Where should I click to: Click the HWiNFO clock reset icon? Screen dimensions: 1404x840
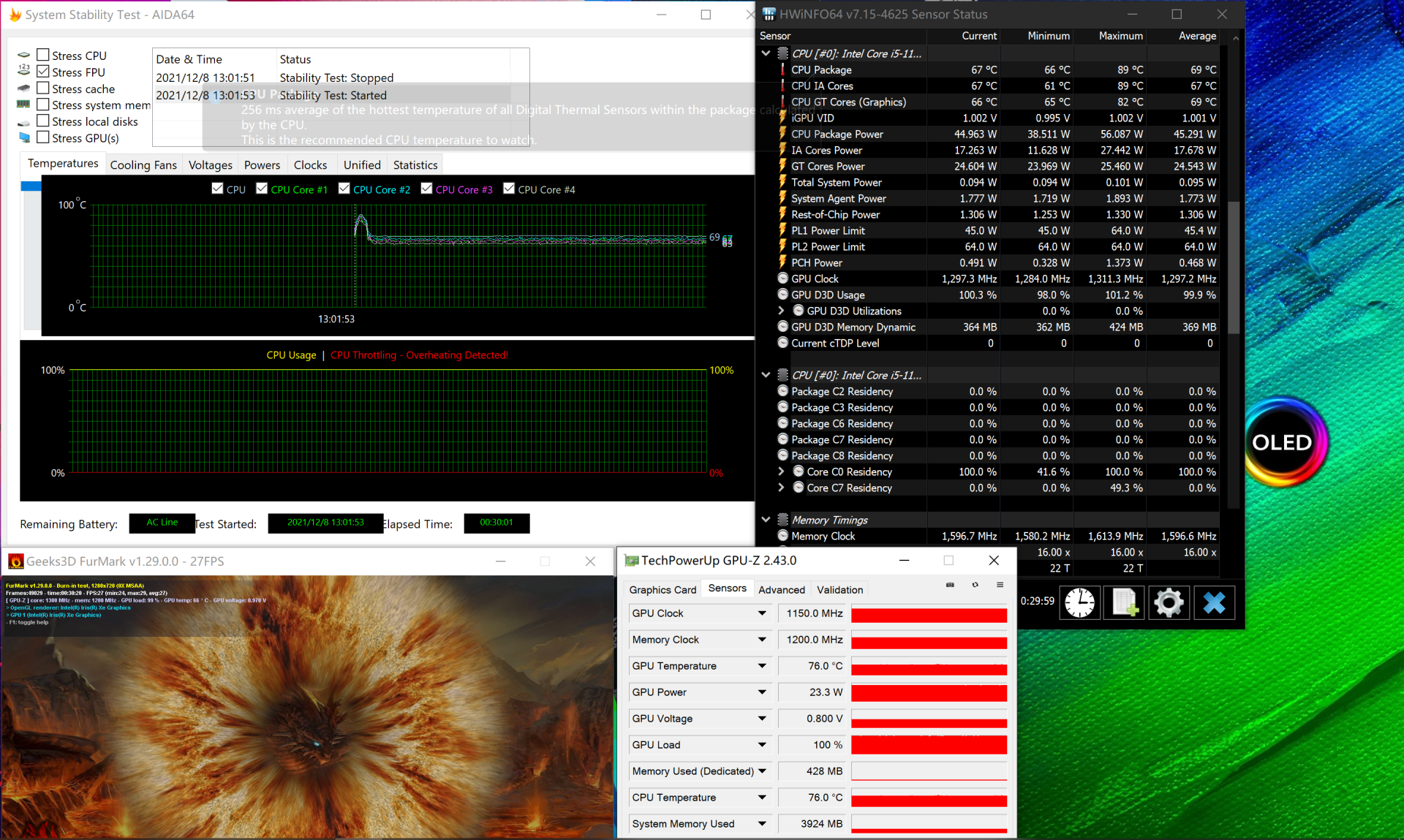coord(1079,602)
